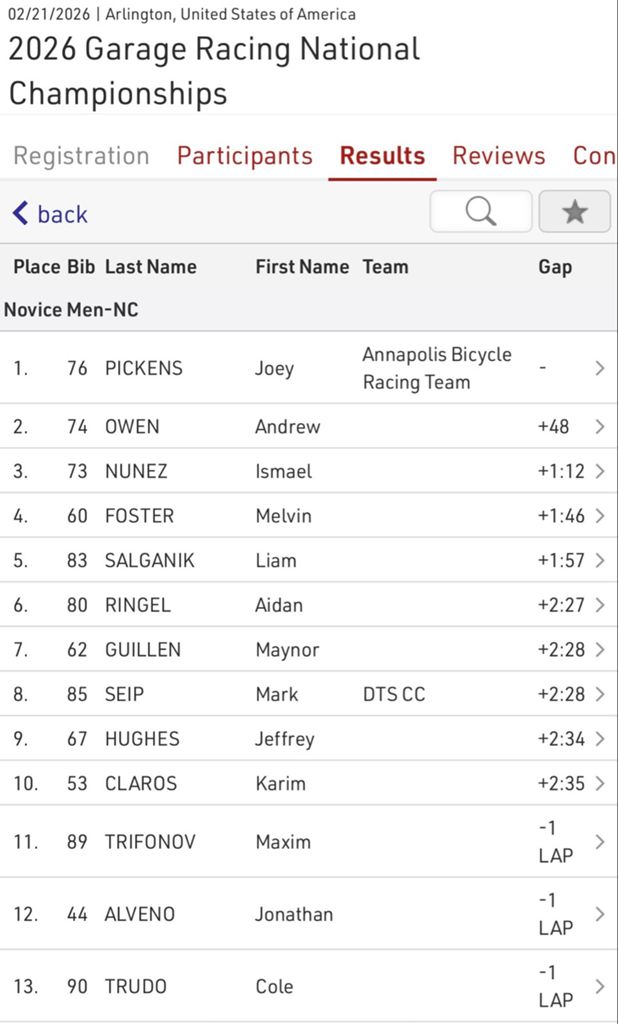Expand Maxim Trifonov row chevron
This screenshot has width=618, height=1024.
point(599,842)
